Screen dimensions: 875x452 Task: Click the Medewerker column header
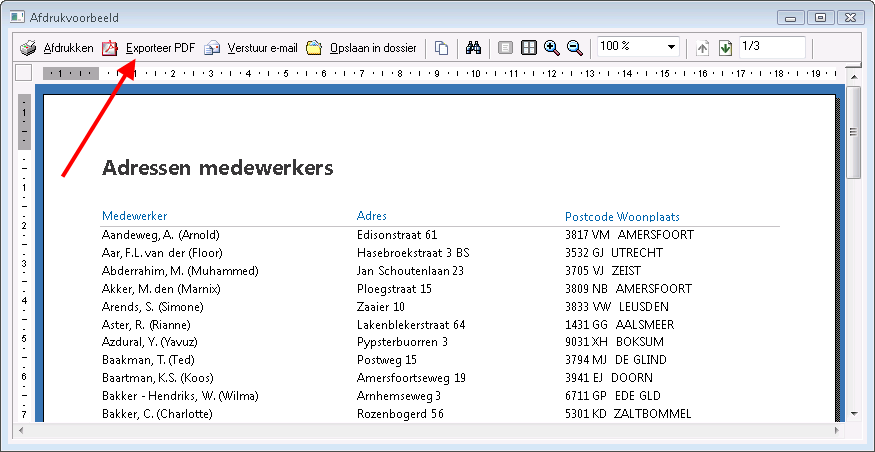tap(134, 216)
